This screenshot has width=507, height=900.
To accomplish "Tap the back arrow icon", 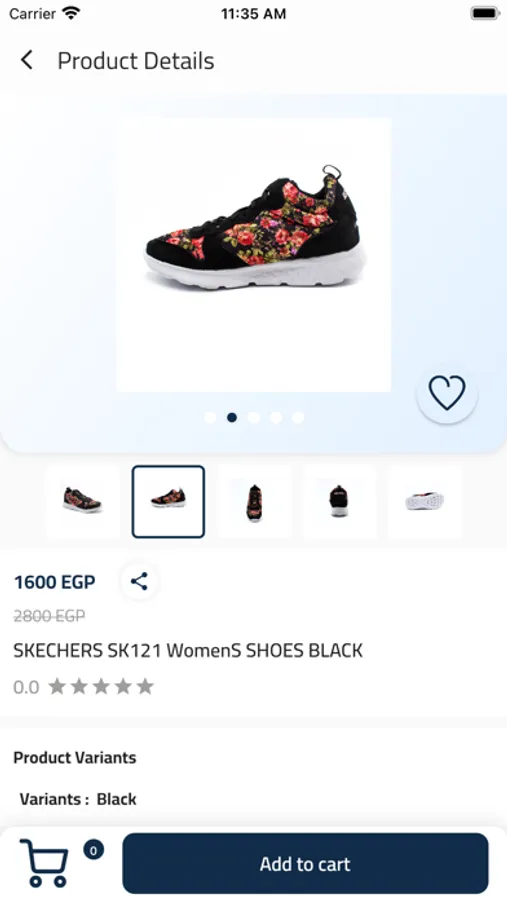I will tap(26, 60).
